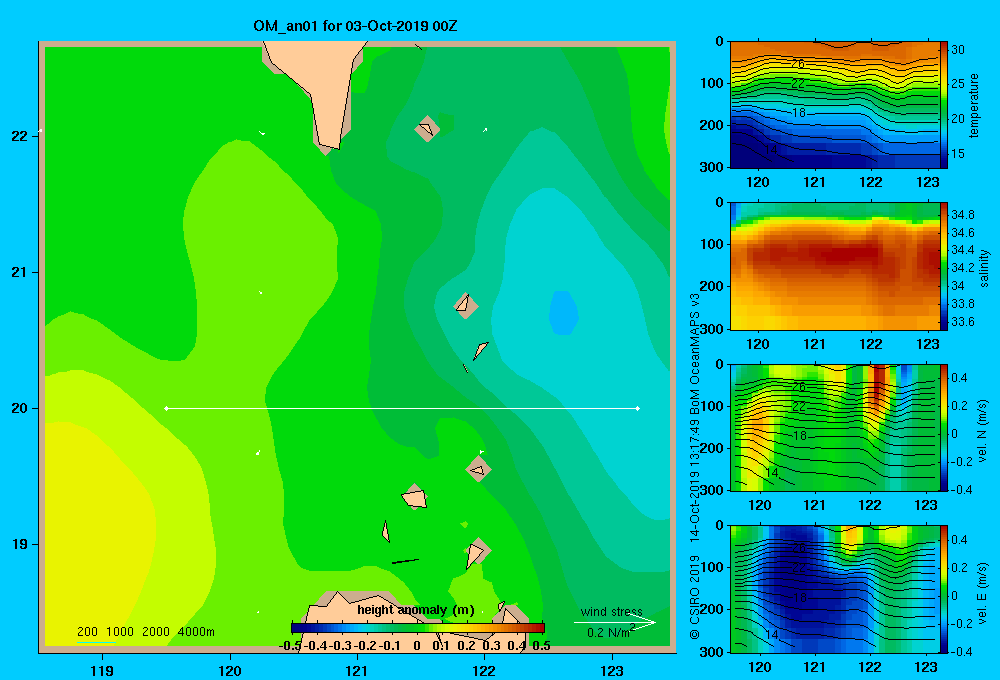
Task: Click the map title 'OM_an01 for 03-Oct-2019 00Z'
Action: coord(355,26)
